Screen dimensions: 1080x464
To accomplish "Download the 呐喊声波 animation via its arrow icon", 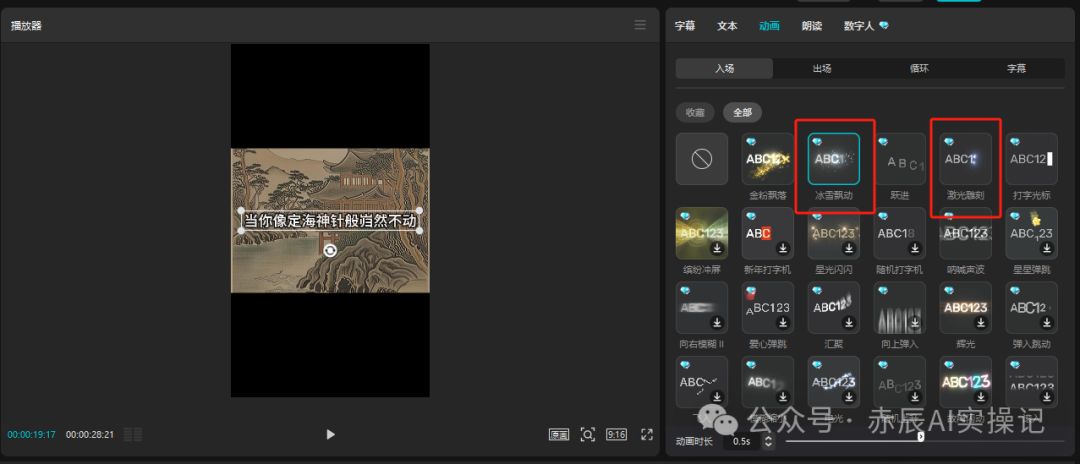I will tap(982, 249).
